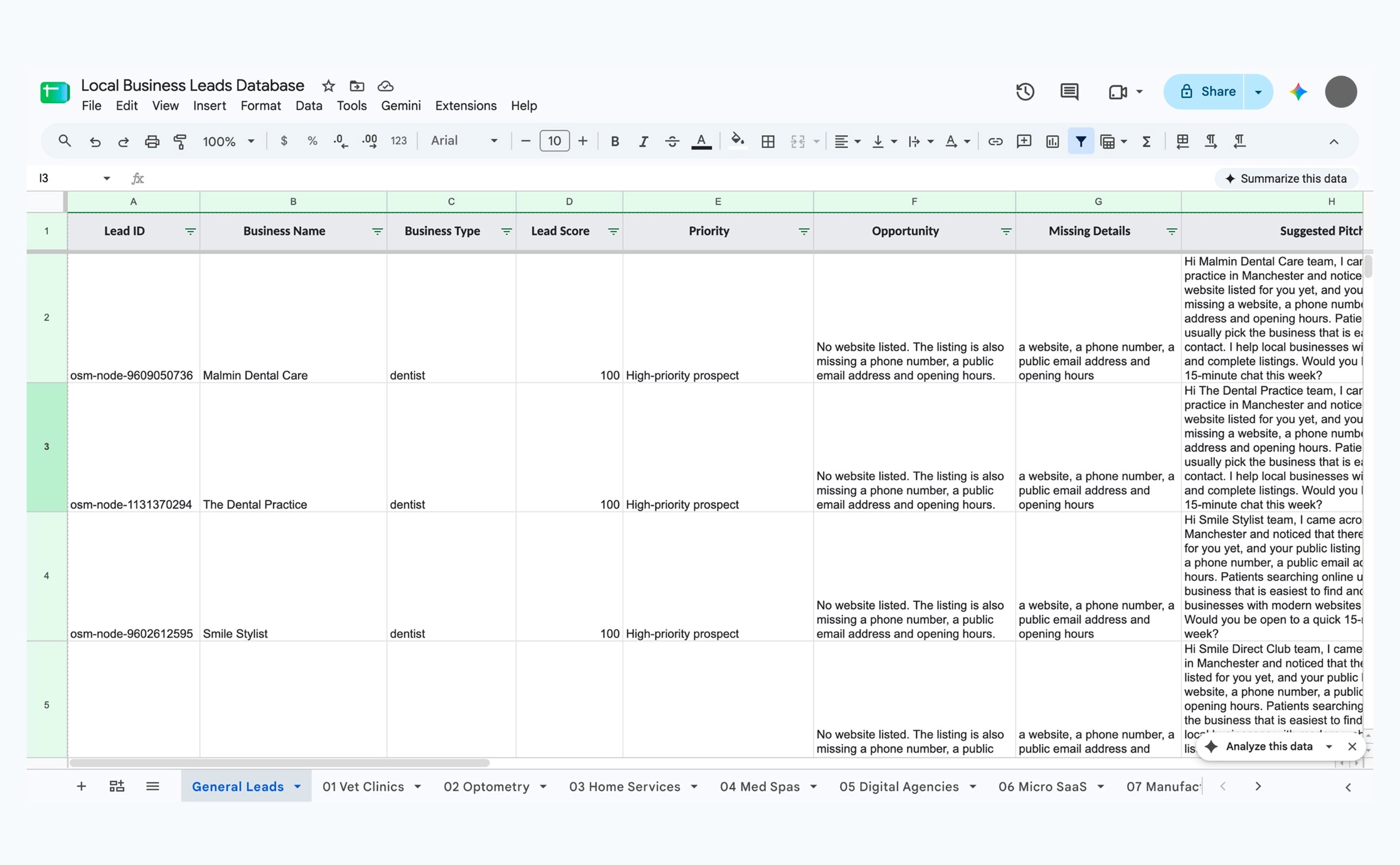Click Summarize this data
1400x865 pixels.
tap(1286, 178)
